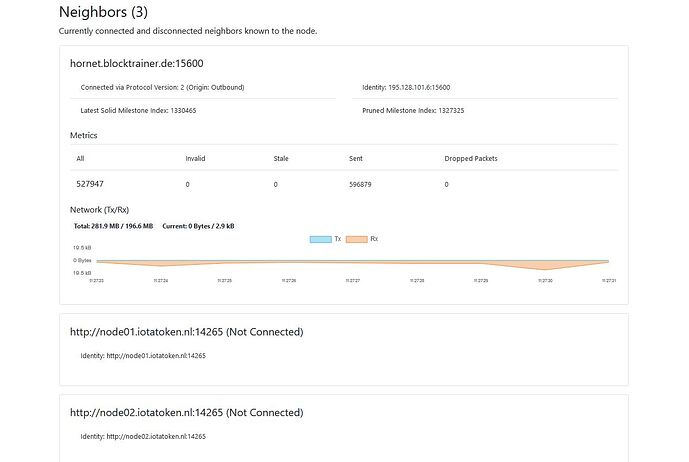Click the node01.iotatoken.nl:14265 Not Connected title
The height and width of the screenshot is (462, 689).
pyautogui.click(x=187, y=332)
